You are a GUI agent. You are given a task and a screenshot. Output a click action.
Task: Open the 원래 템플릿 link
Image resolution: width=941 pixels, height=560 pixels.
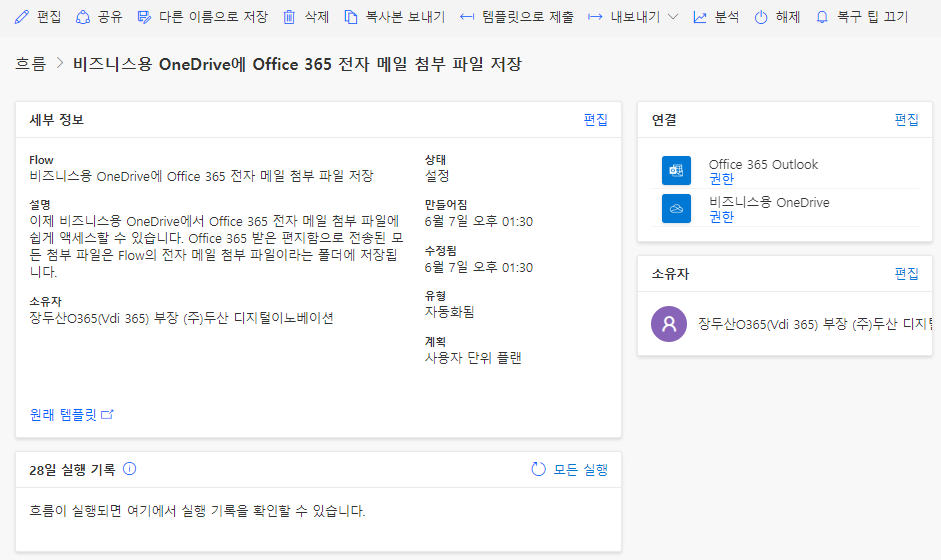click(63, 415)
